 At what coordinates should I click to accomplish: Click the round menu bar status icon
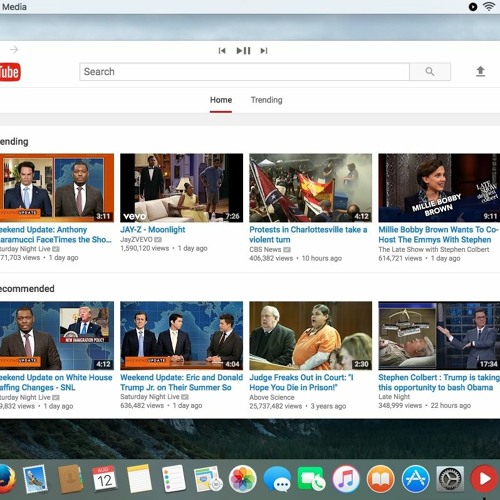[473, 7]
